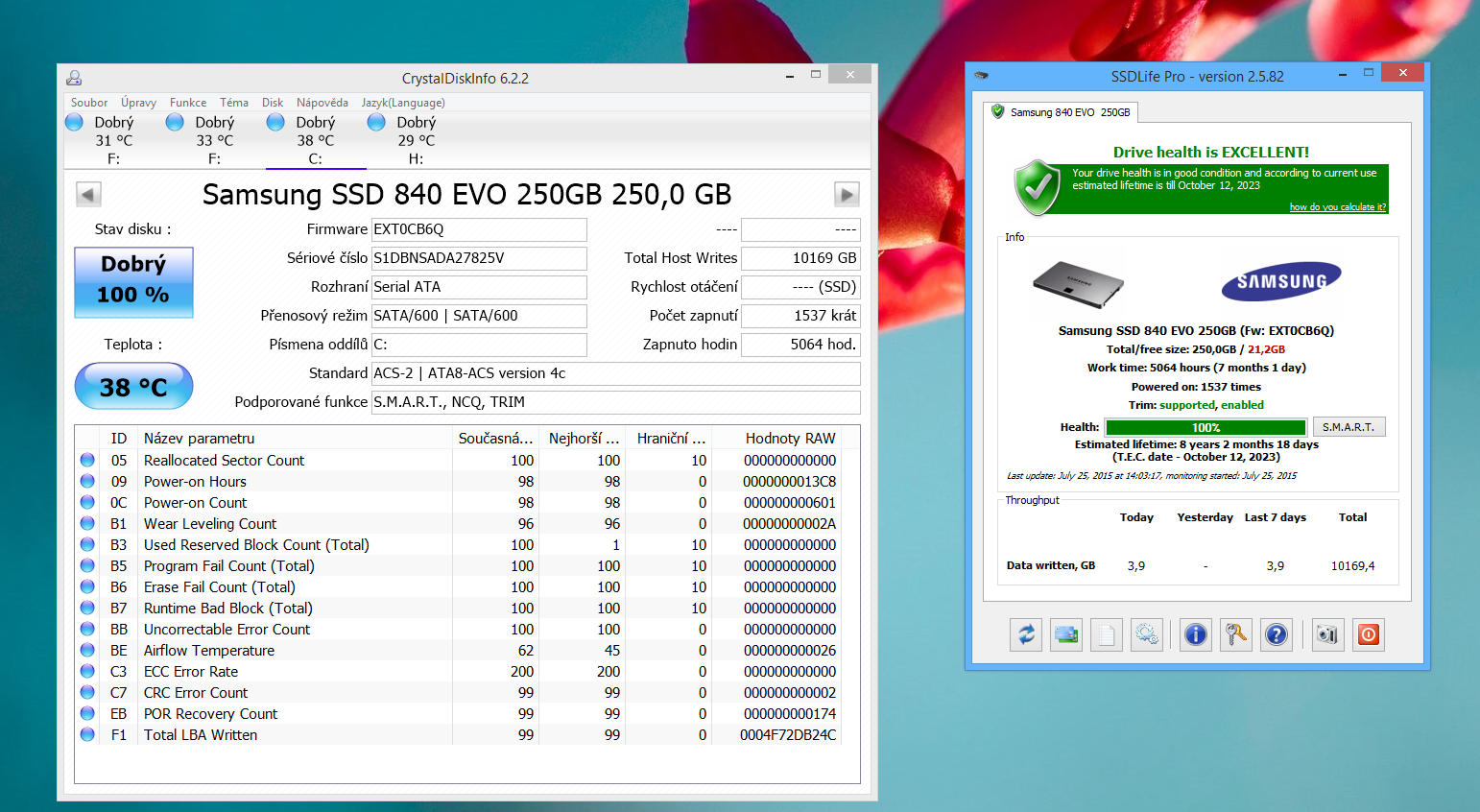This screenshot has width=1480, height=812.
Task: Click status orb of Power-on Hours row
Action: coord(87,481)
